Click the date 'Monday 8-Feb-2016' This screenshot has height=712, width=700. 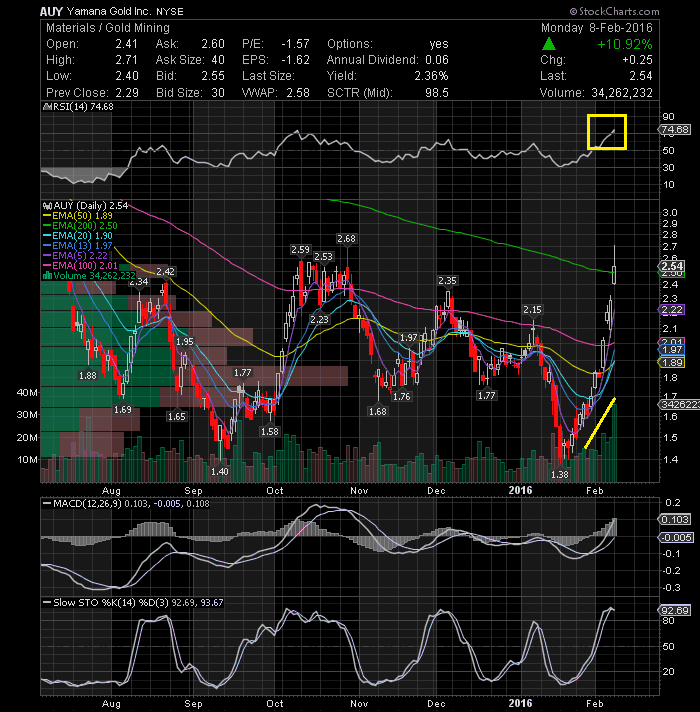[x=596, y=28]
